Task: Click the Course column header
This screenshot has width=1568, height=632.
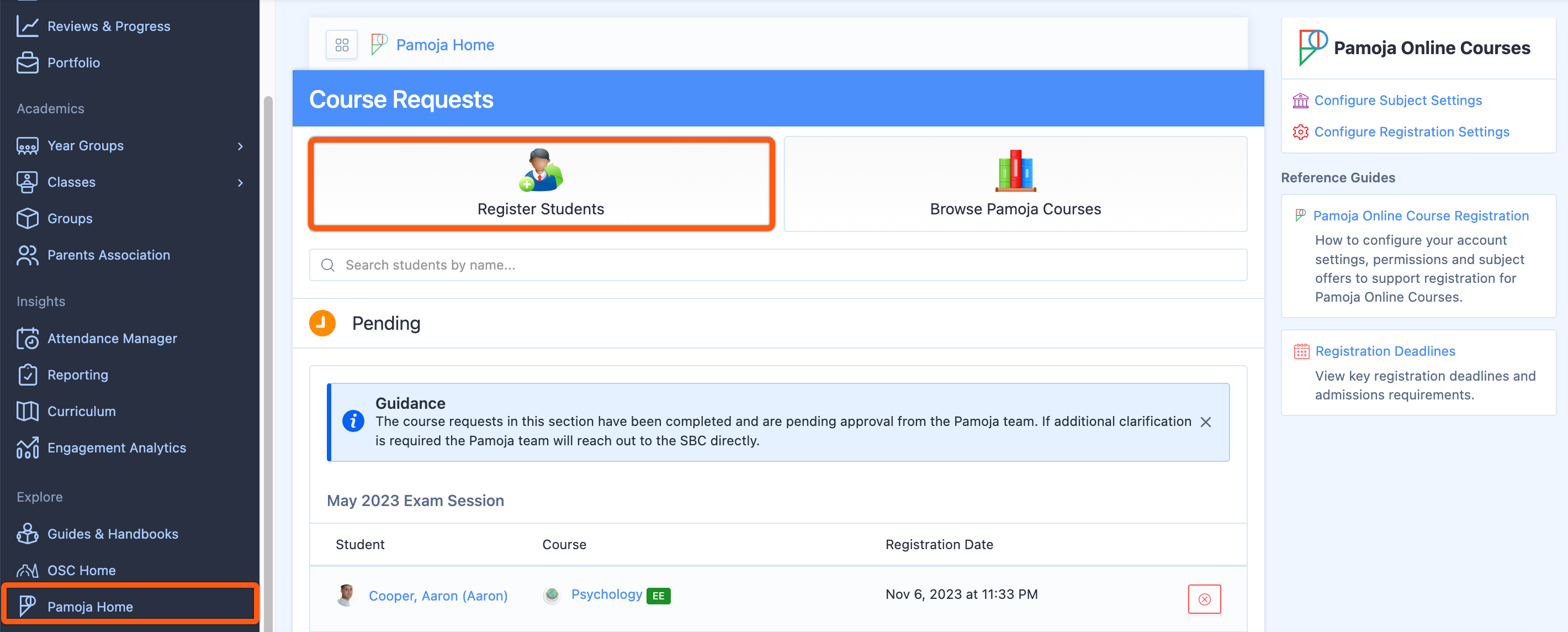Action: [x=564, y=544]
